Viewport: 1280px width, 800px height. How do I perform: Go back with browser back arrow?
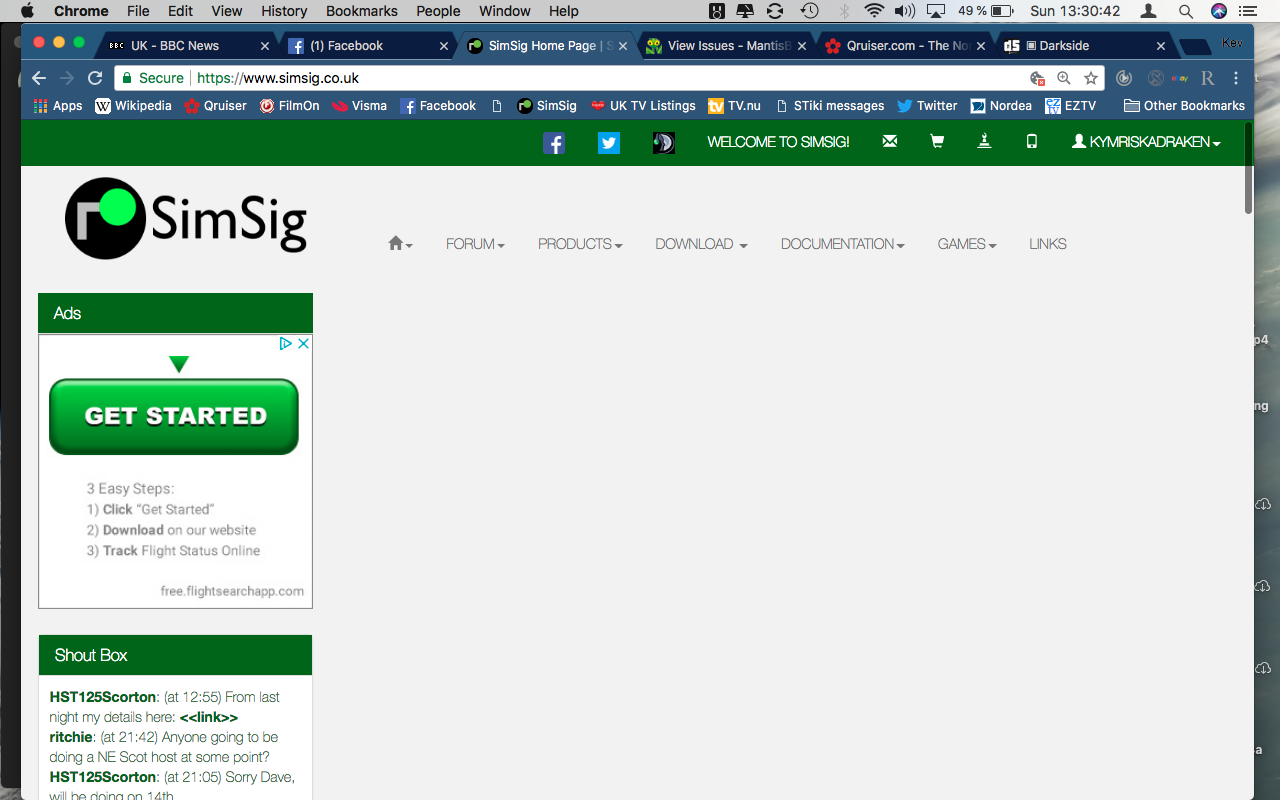coord(39,78)
